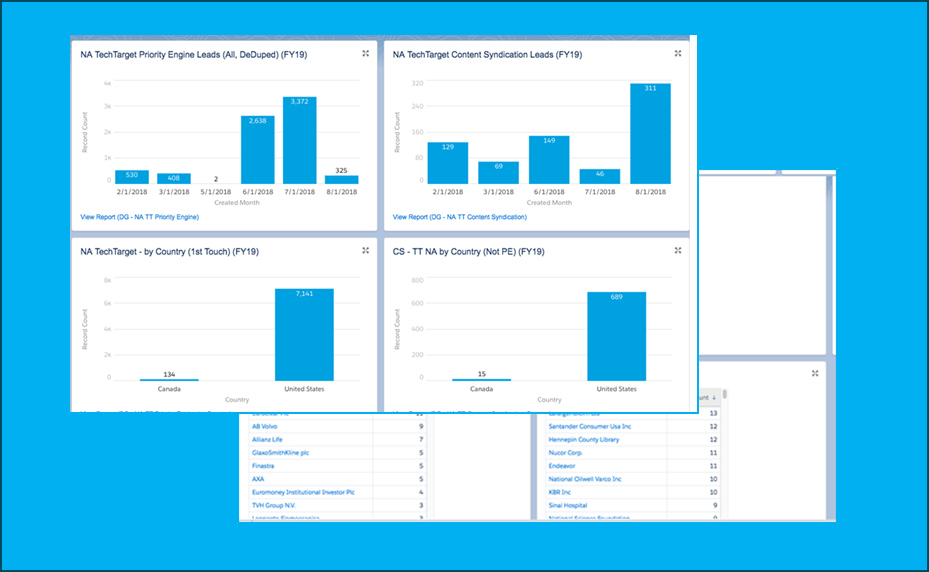Select the 2,638 bar for 6/1/2018
This screenshot has width=929, height=572.
(258, 150)
